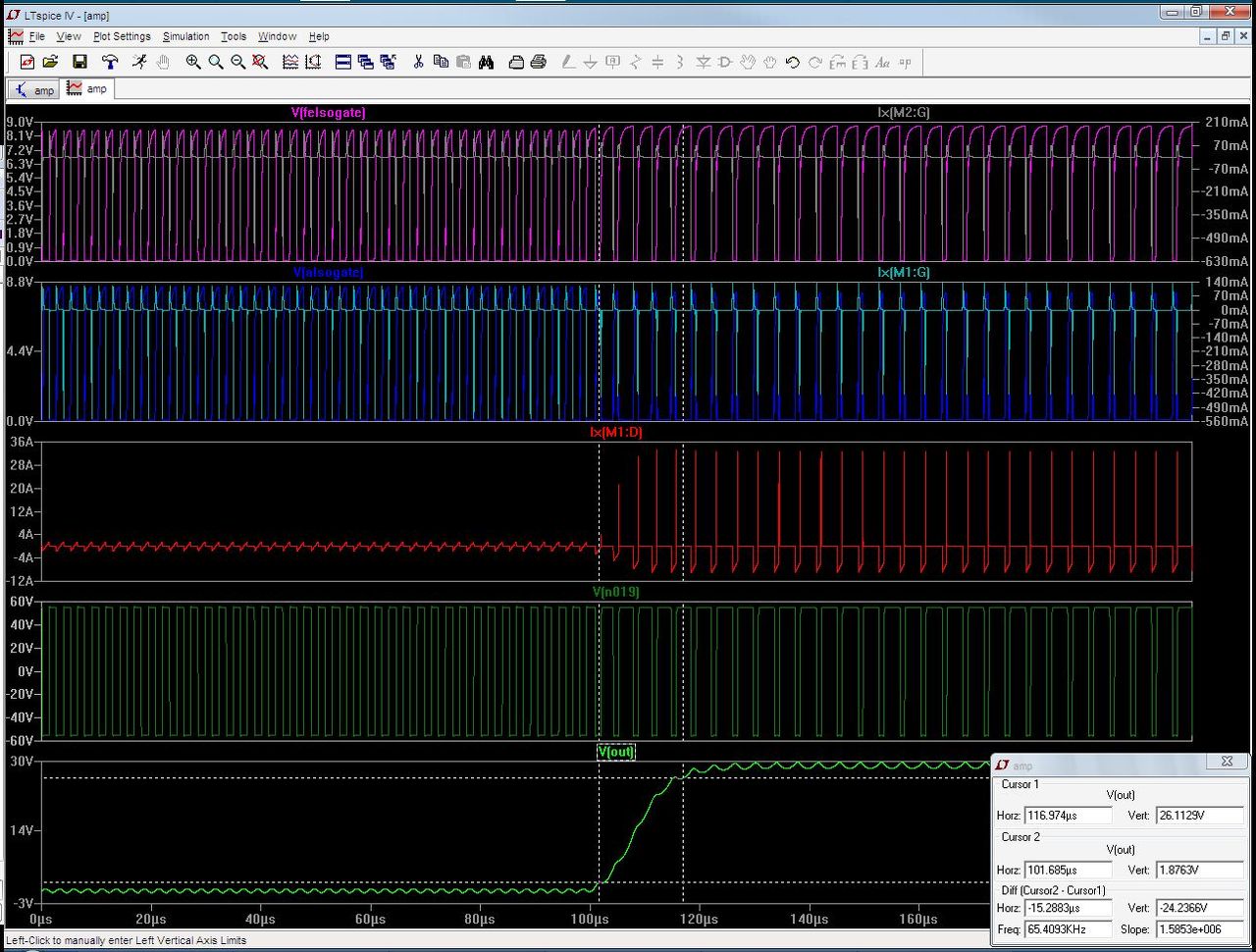The width and height of the screenshot is (1256, 952).
Task: Click the Run simulation icon
Action: click(x=139, y=62)
